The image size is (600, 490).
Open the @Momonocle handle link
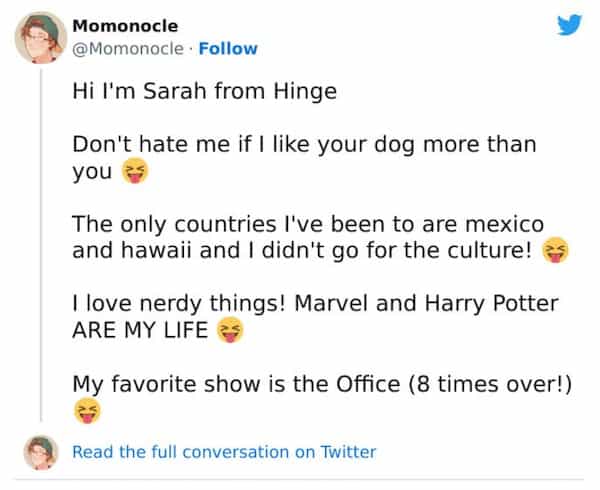click(x=128, y=48)
